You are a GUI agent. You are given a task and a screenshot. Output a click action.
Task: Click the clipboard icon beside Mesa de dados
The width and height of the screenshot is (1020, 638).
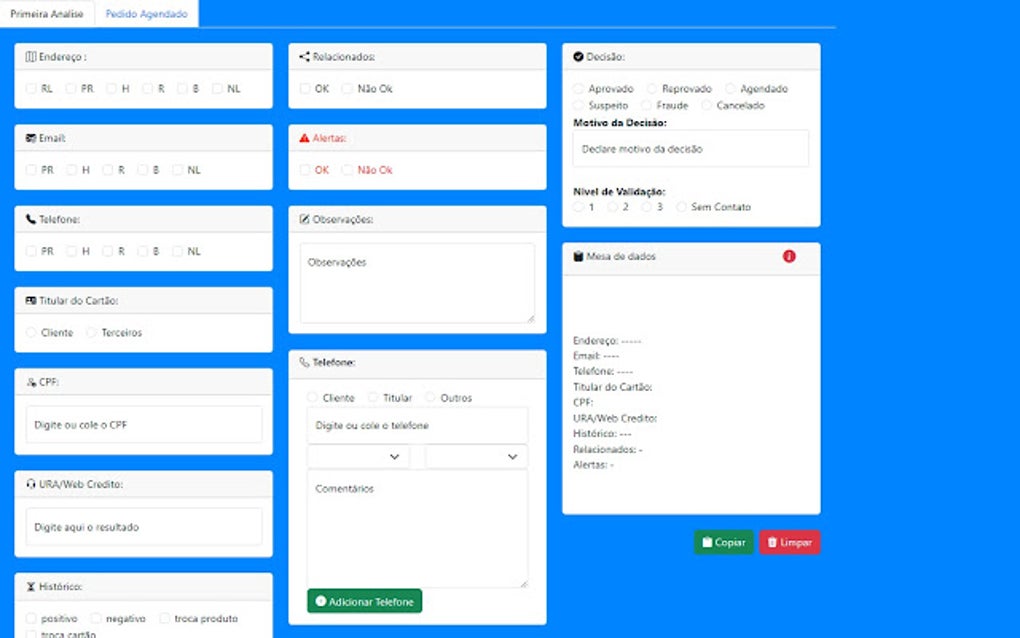tap(578, 256)
